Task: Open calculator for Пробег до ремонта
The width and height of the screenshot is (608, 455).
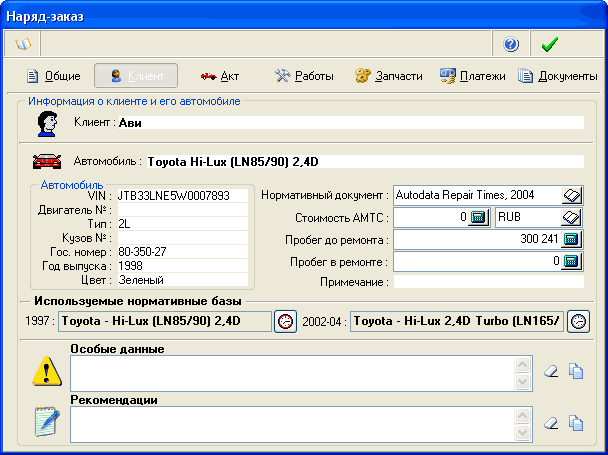Action: click(x=571, y=239)
